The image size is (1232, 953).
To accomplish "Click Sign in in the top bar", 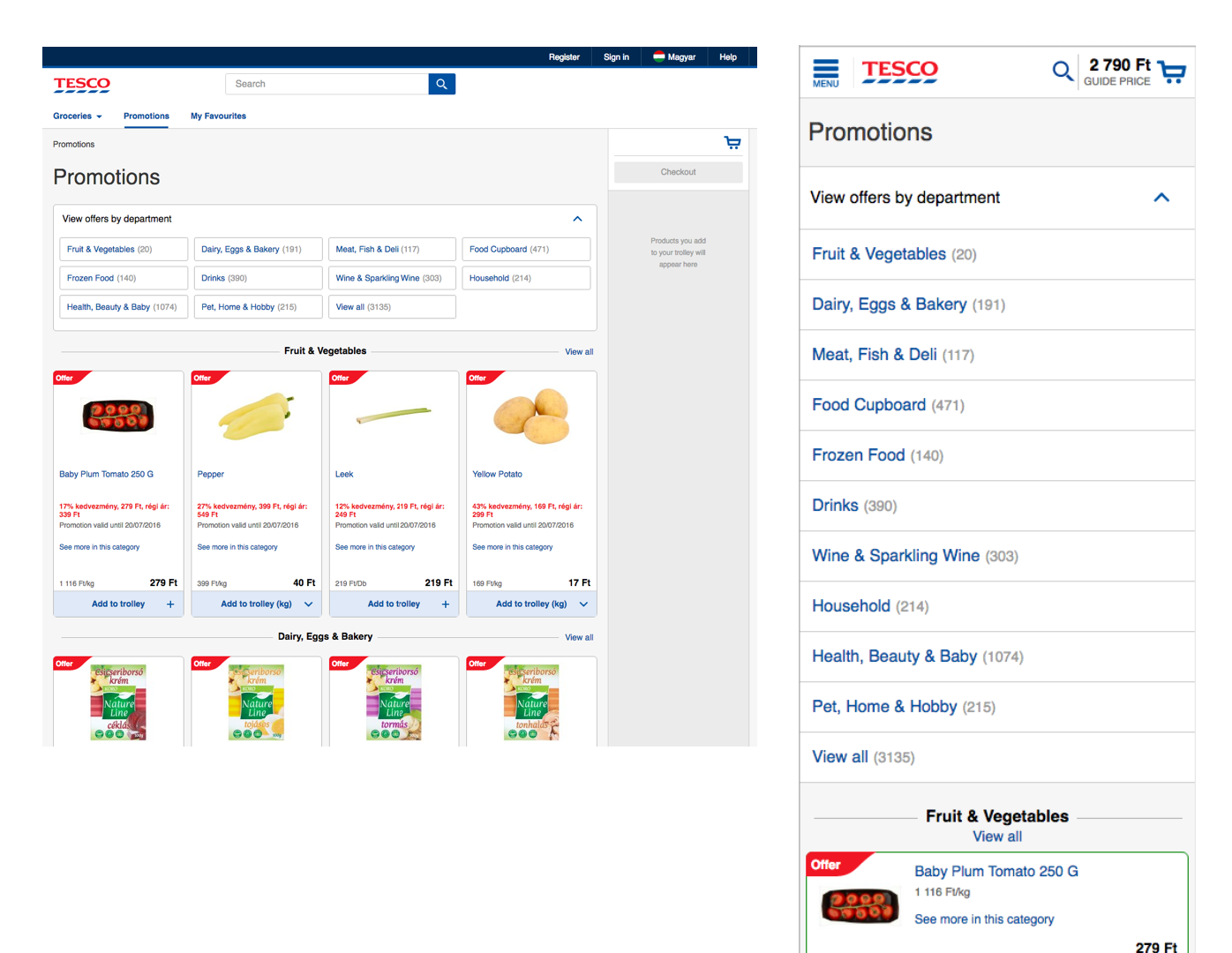I will click(616, 57).
